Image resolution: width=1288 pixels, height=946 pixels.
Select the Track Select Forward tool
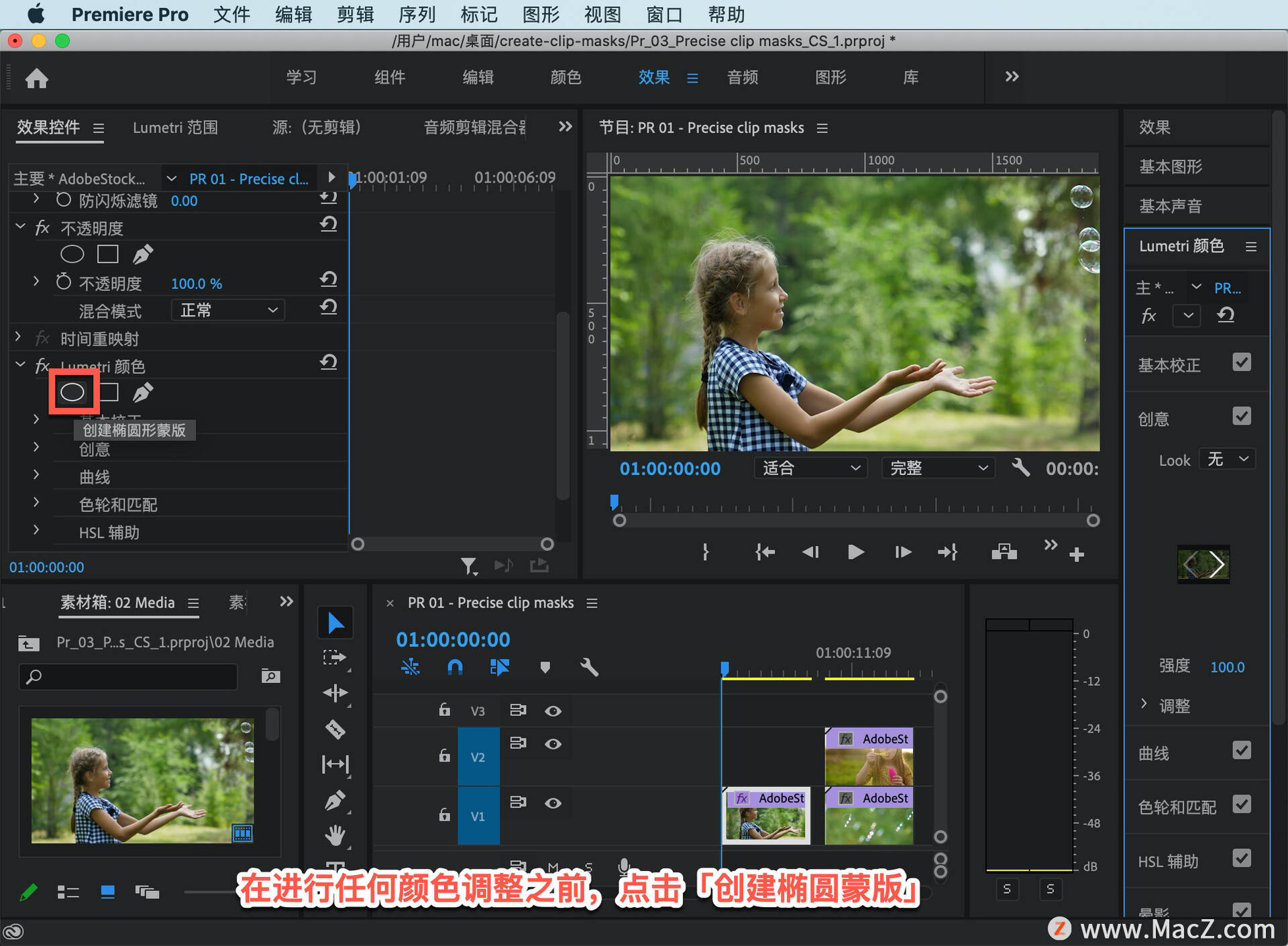[335, 658]
